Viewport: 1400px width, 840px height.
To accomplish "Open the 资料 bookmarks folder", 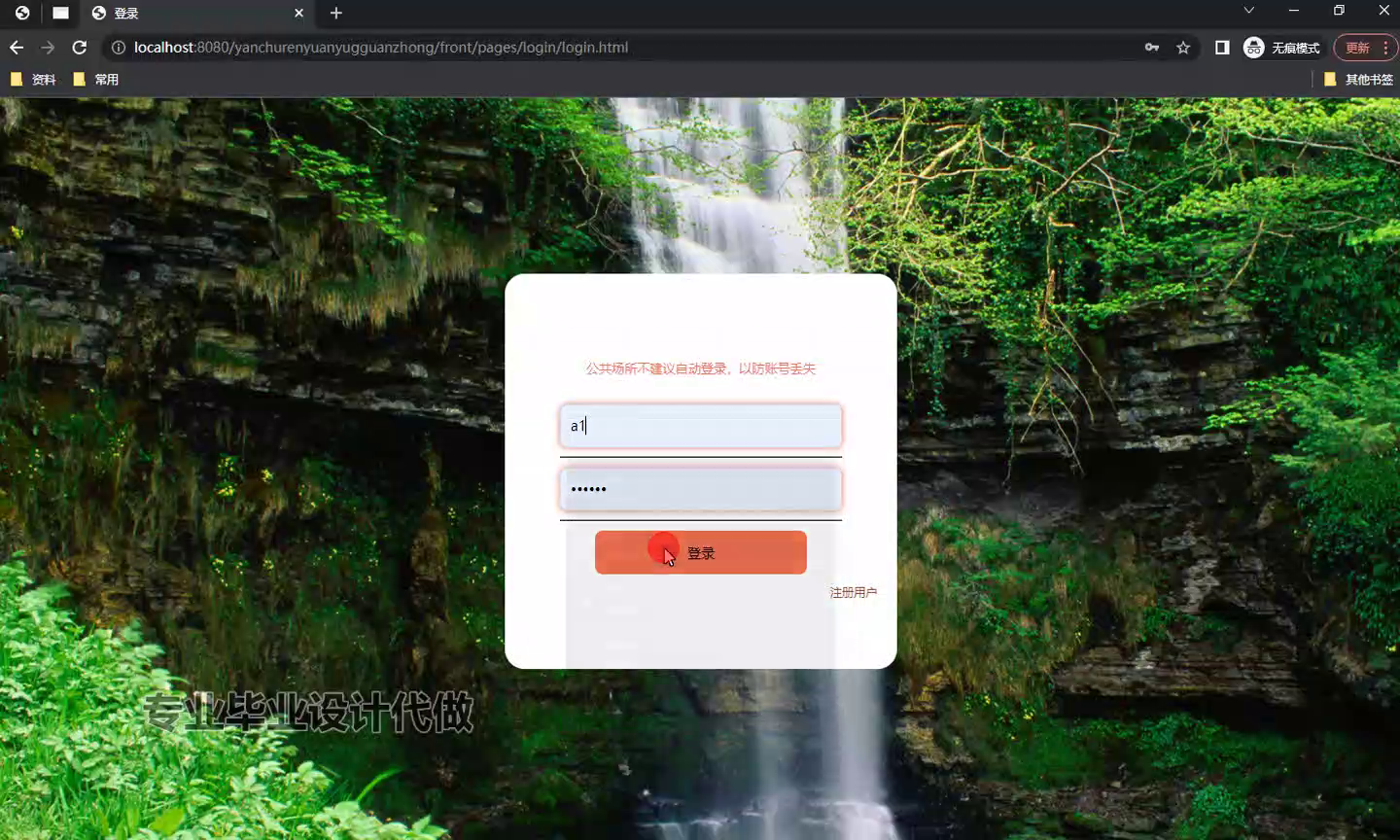I will click(33, 80).
